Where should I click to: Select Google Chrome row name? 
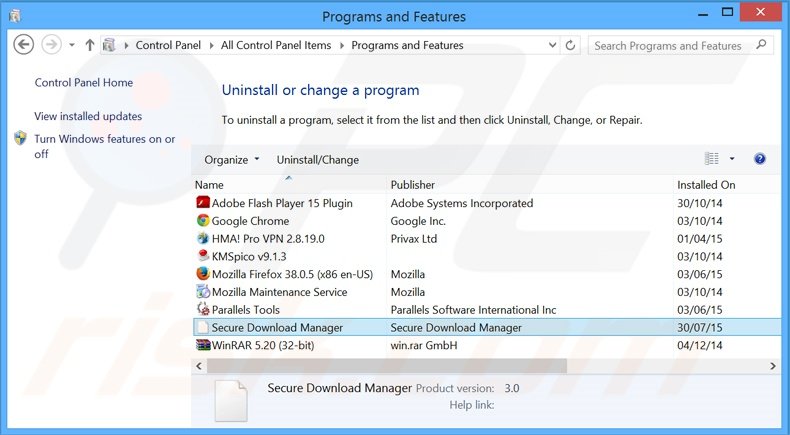point(250,221)
